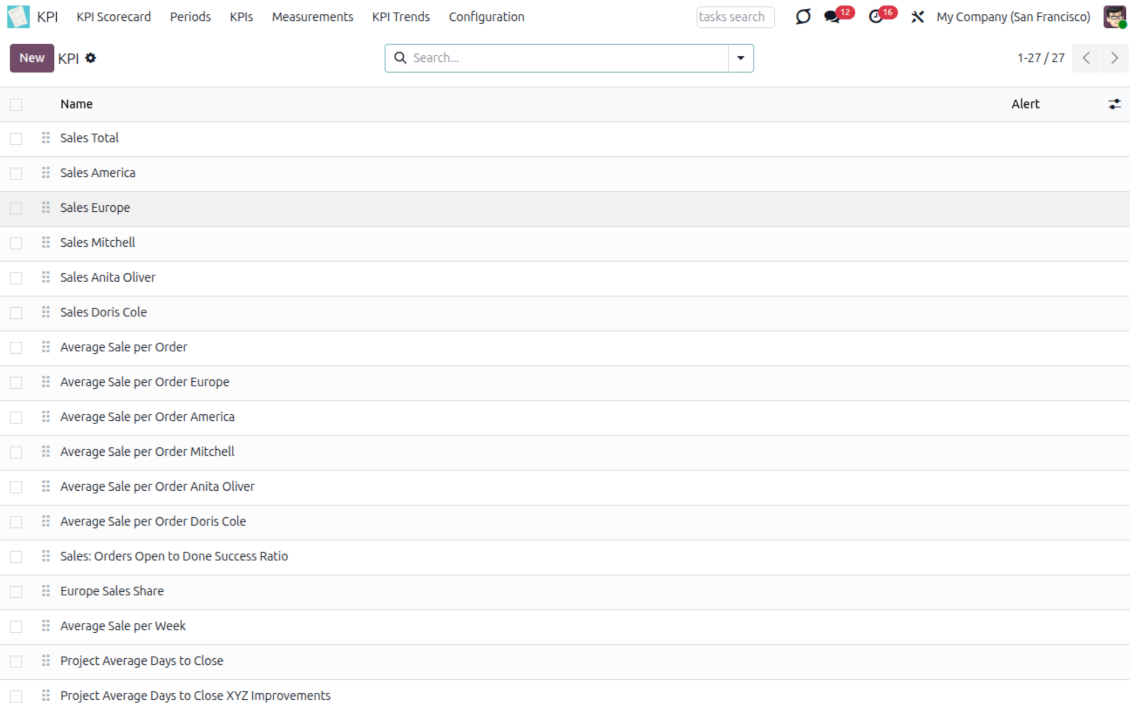
Task: Open the activities clock icon
Action: tap(876, 17)
